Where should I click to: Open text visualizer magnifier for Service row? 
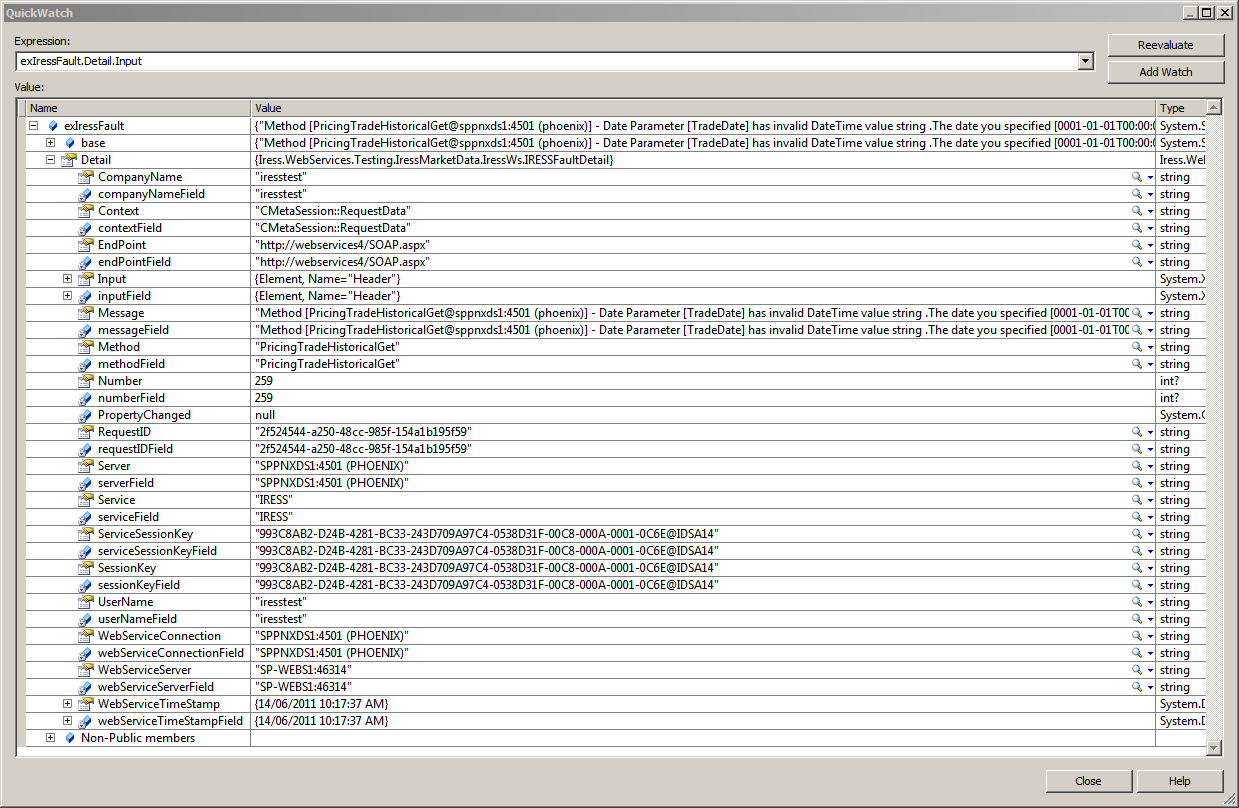click(1137, 500)
